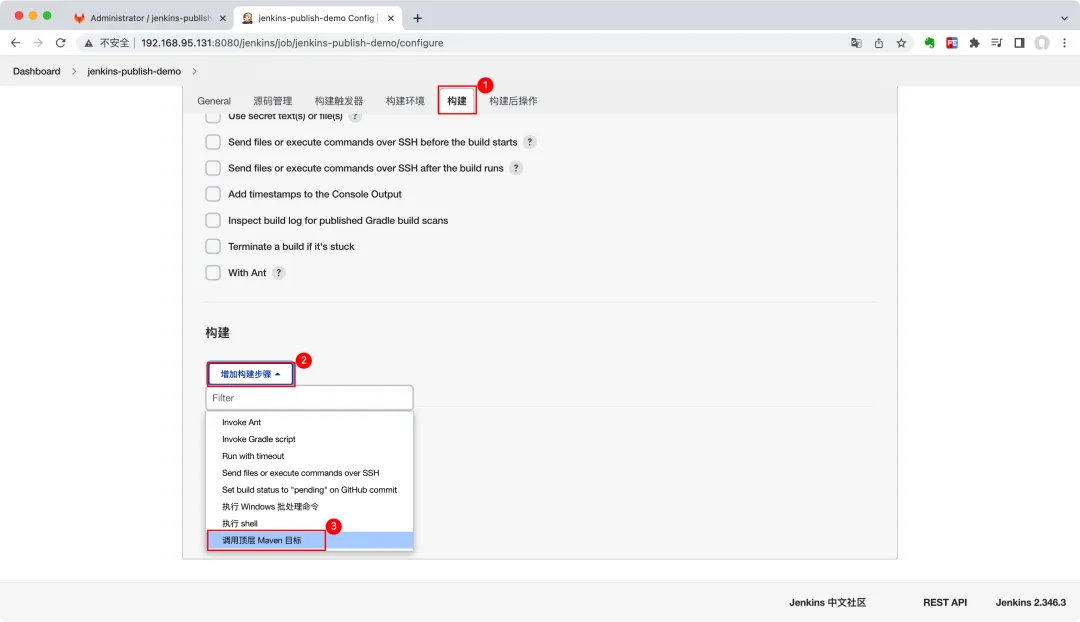Open the jenkins-publish-demo breadcrumb link

coord(134,71)
